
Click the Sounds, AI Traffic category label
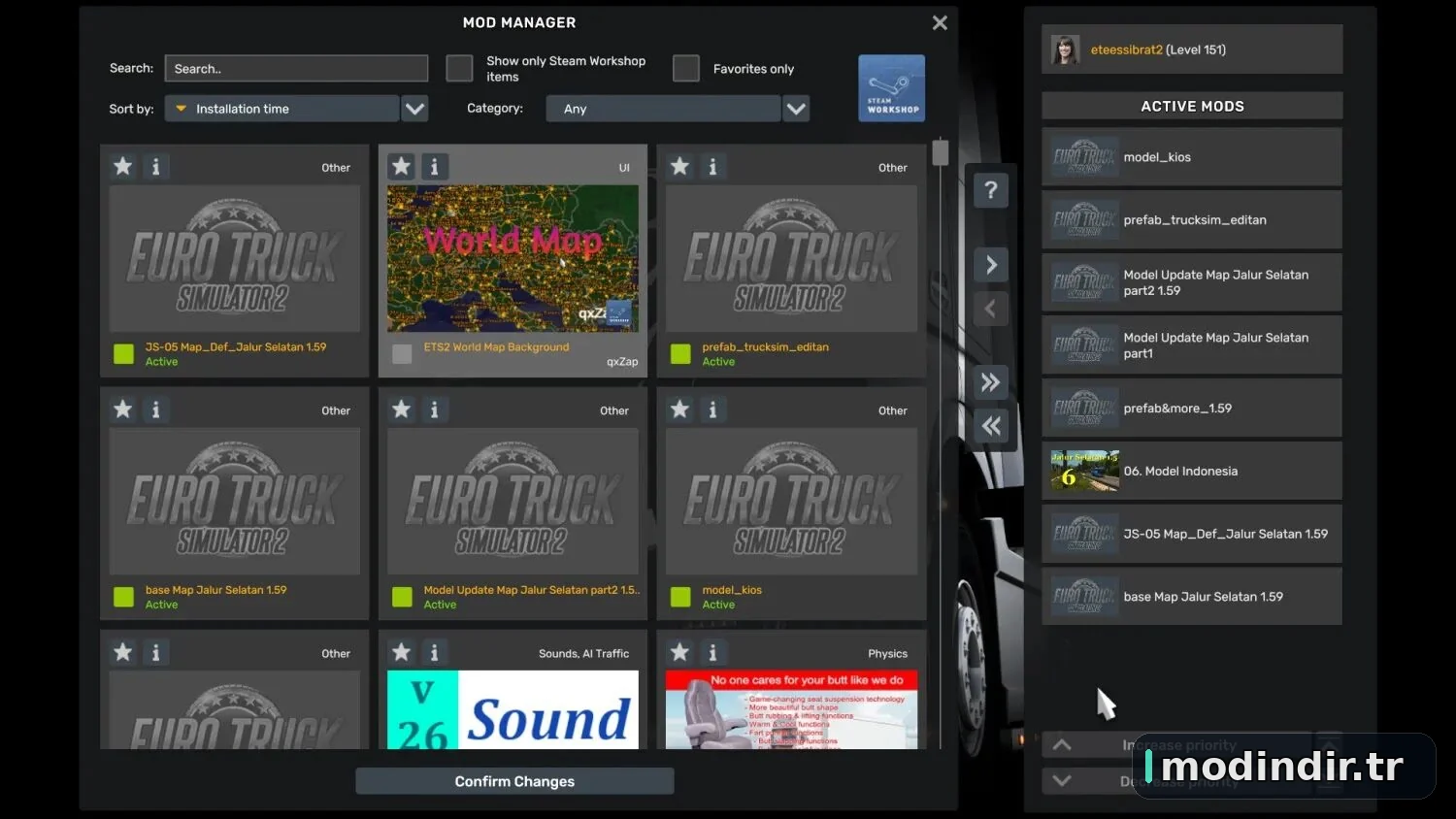[583, 654]
